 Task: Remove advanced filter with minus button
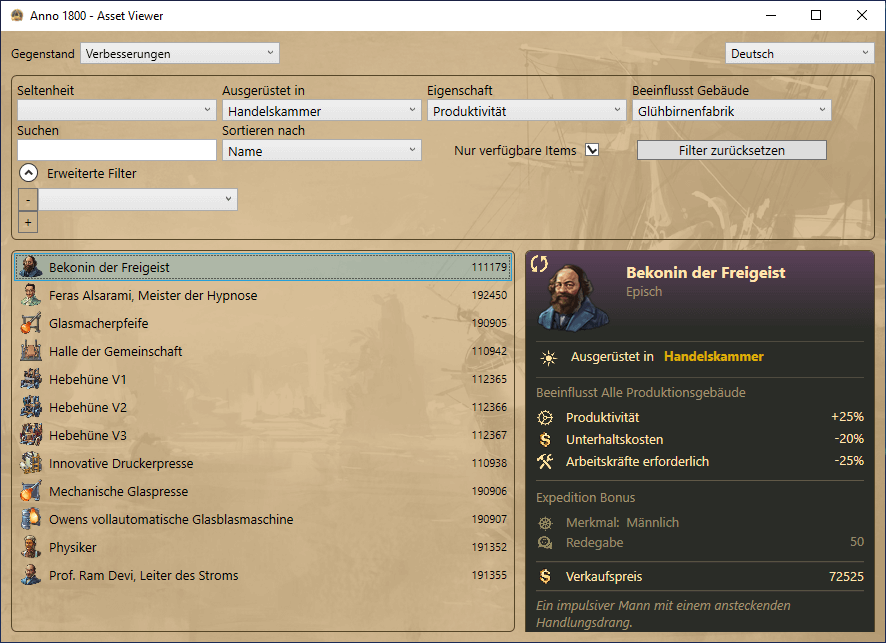(28, 200)
